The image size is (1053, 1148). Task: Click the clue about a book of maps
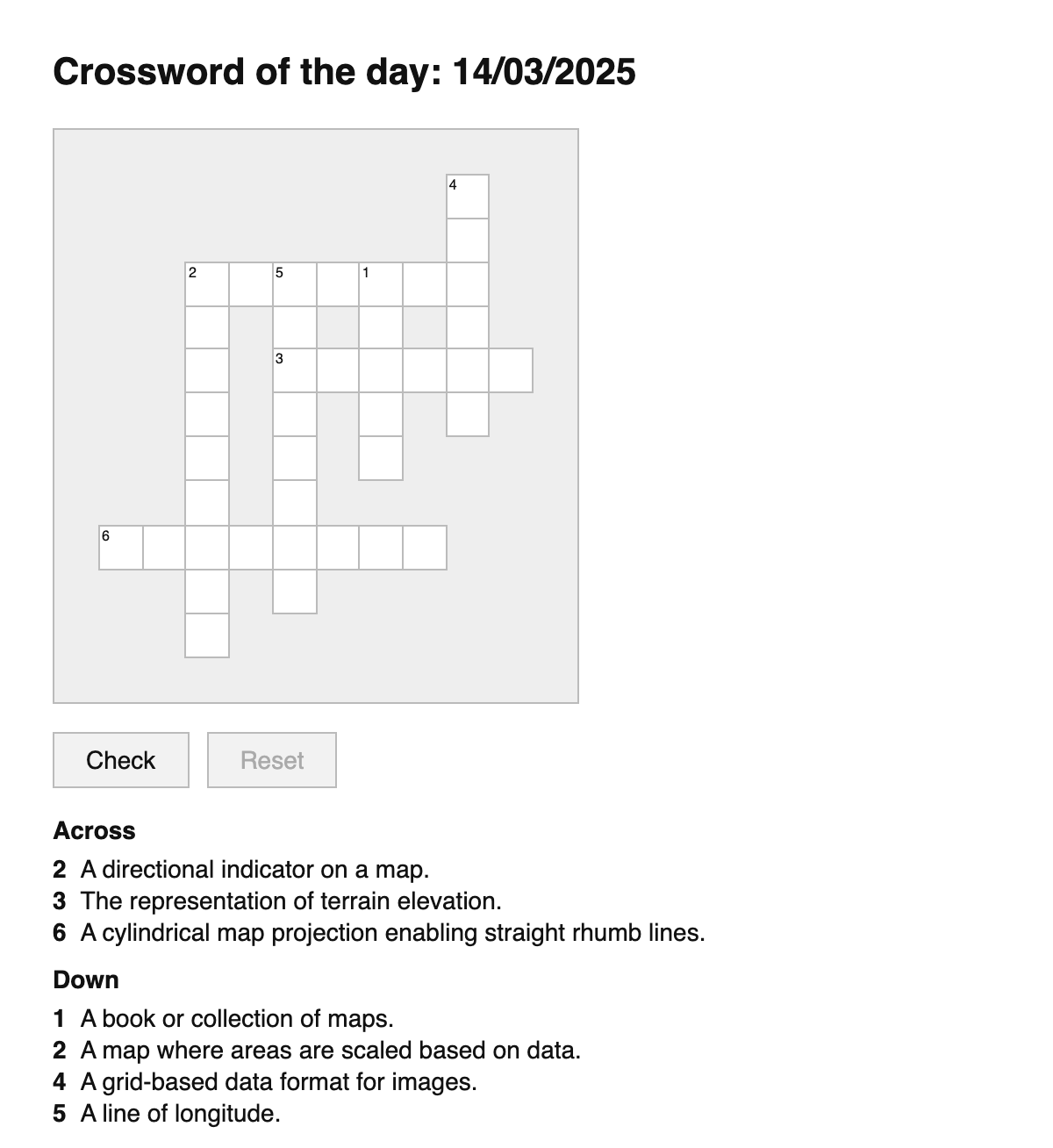click(x=237, y=1018)
